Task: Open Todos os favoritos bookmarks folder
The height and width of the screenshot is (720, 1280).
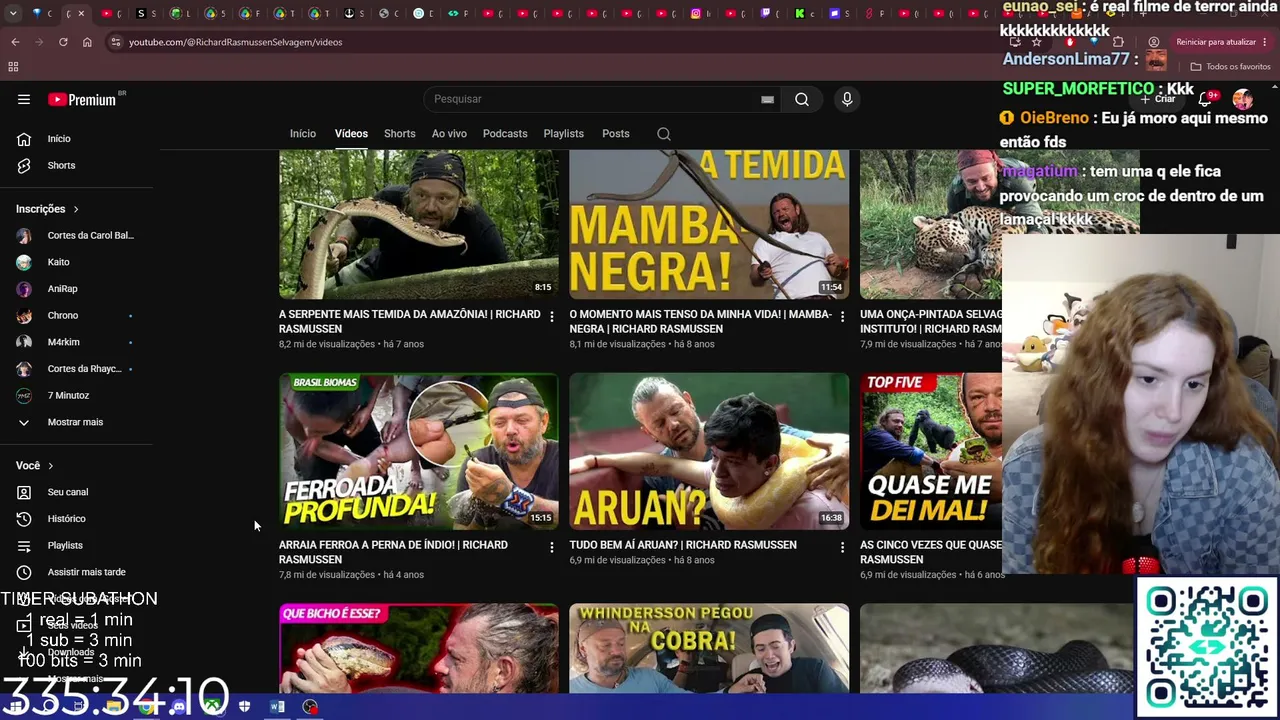Action: (1231, 67)
